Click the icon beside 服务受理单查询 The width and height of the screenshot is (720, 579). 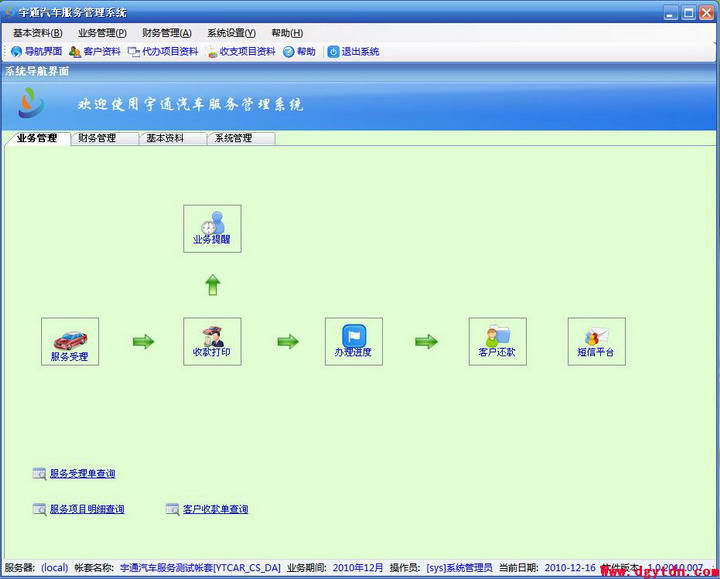point(39,473)
